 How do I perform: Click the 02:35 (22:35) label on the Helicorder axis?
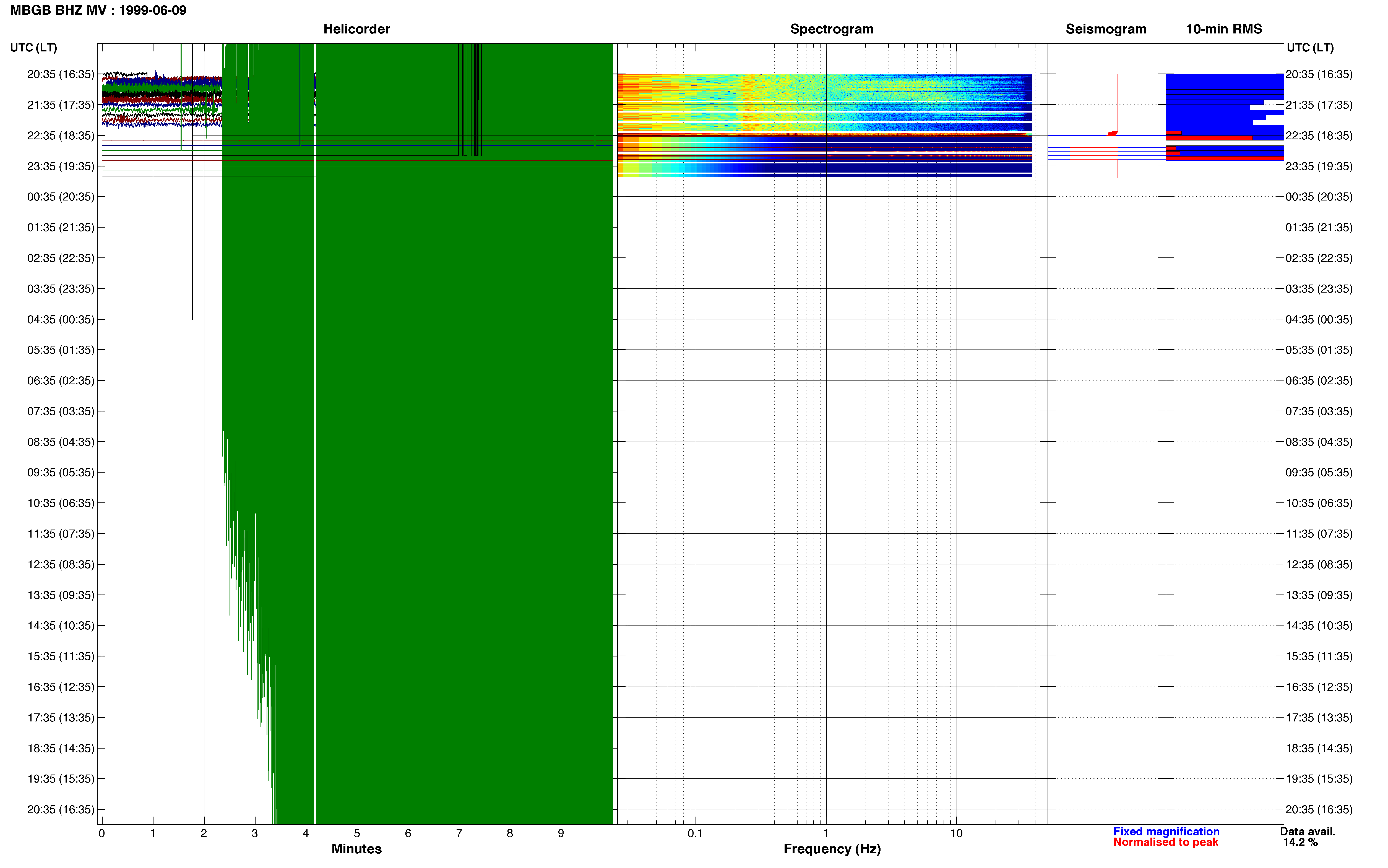pyautogui.click(x=61, y=258)
